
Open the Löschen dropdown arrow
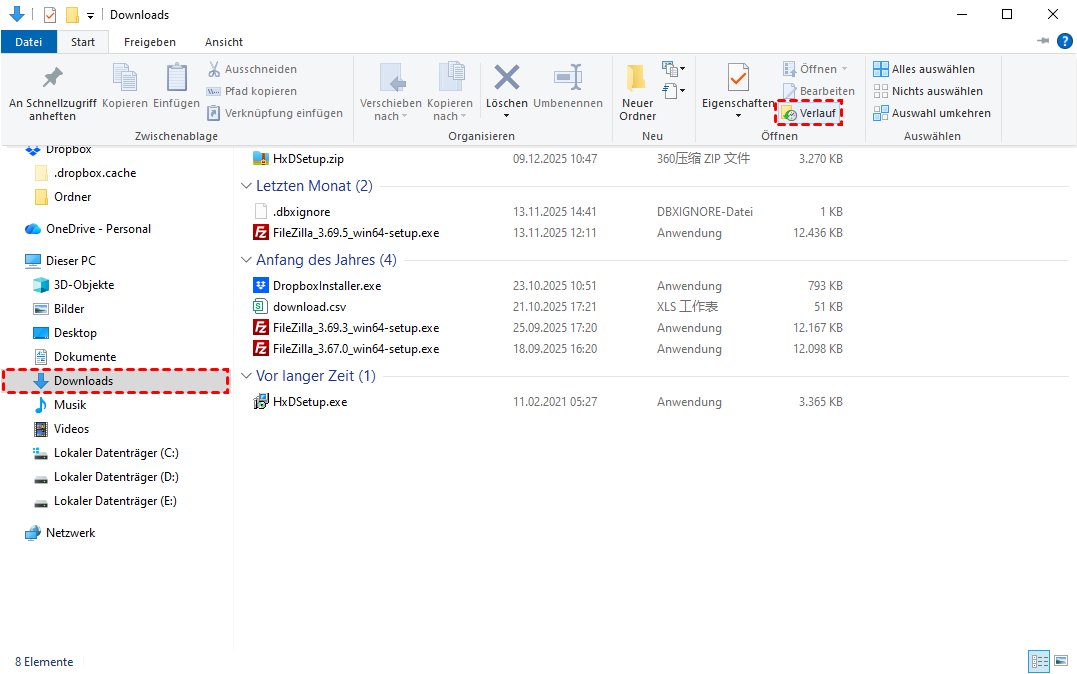click(507, 116)
